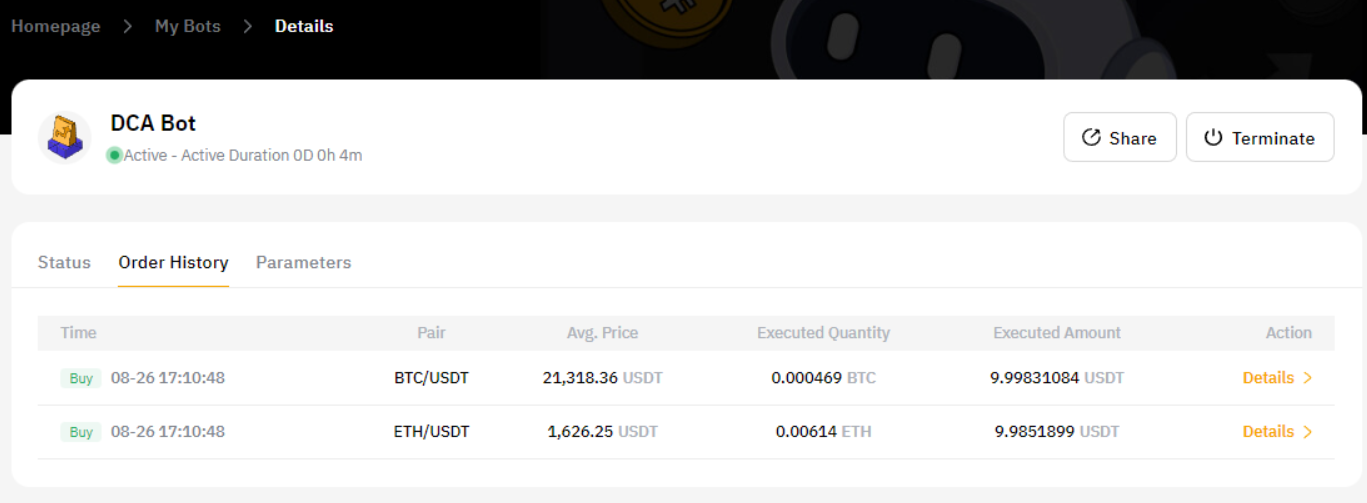Click the breadcrumb chevron after My Bots
Screen dimensions: 1367x503
[248, 26]
